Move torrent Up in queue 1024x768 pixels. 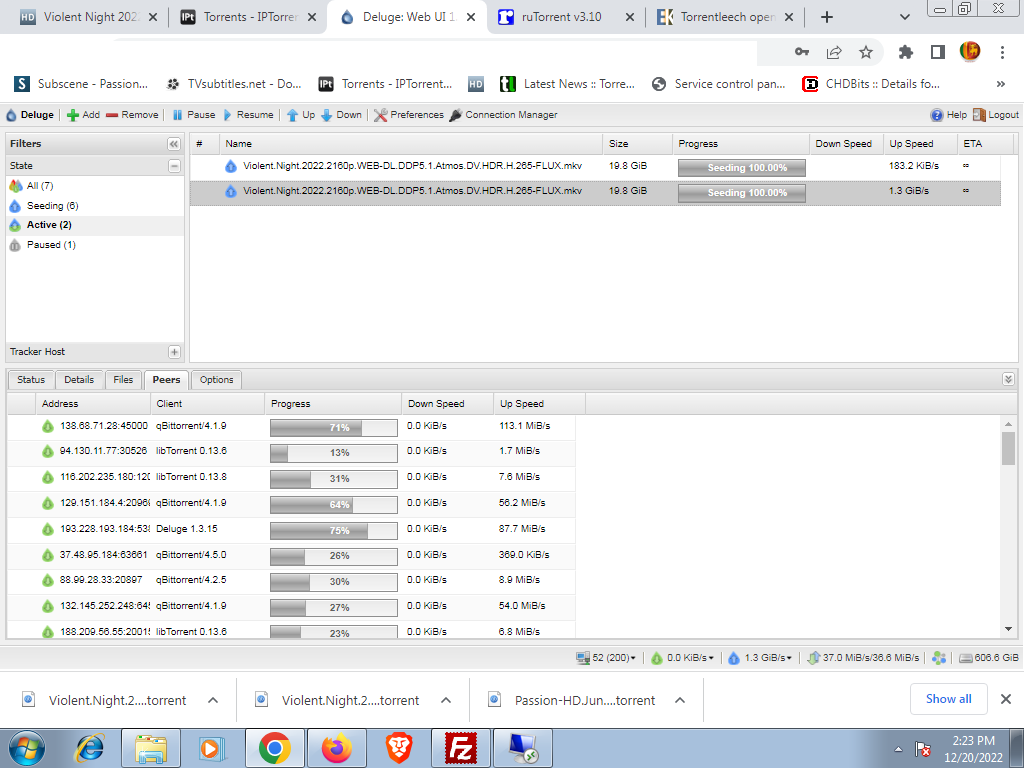pos(300,115)
